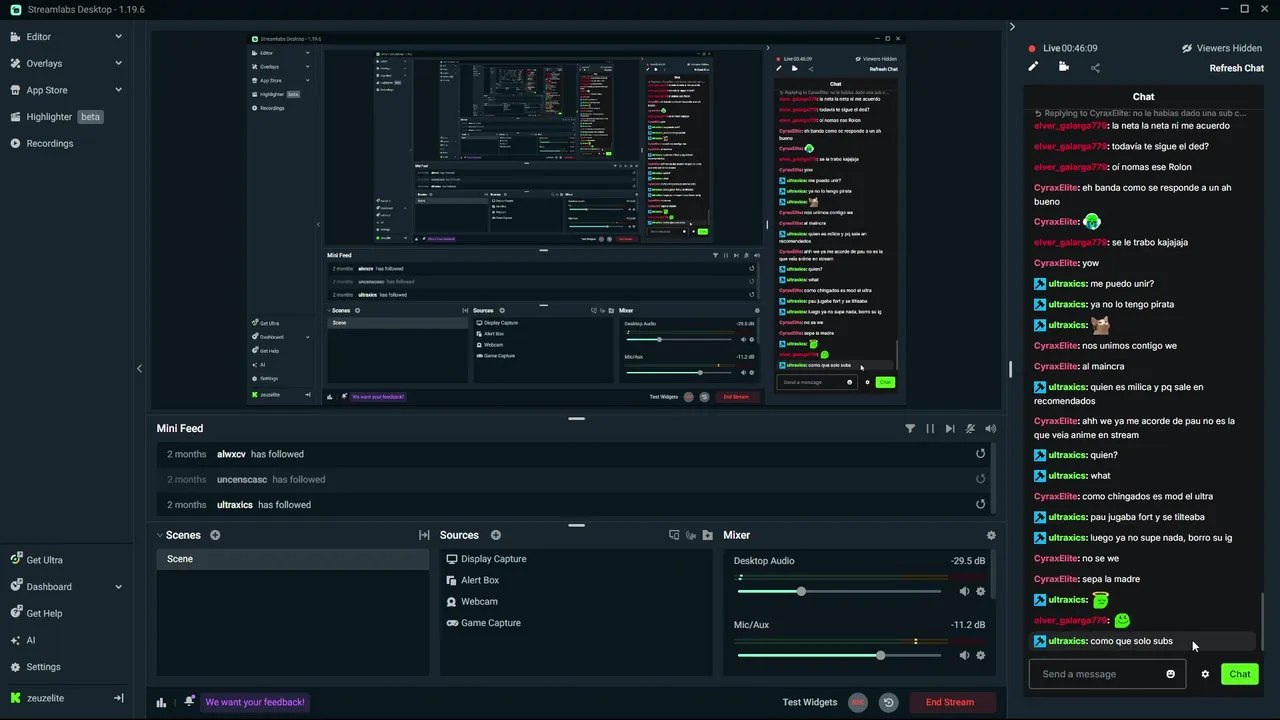This screenshot has height=720, width=1280.
Task: Edit the stream info with the pencil icon
Action: (1033, 67)
